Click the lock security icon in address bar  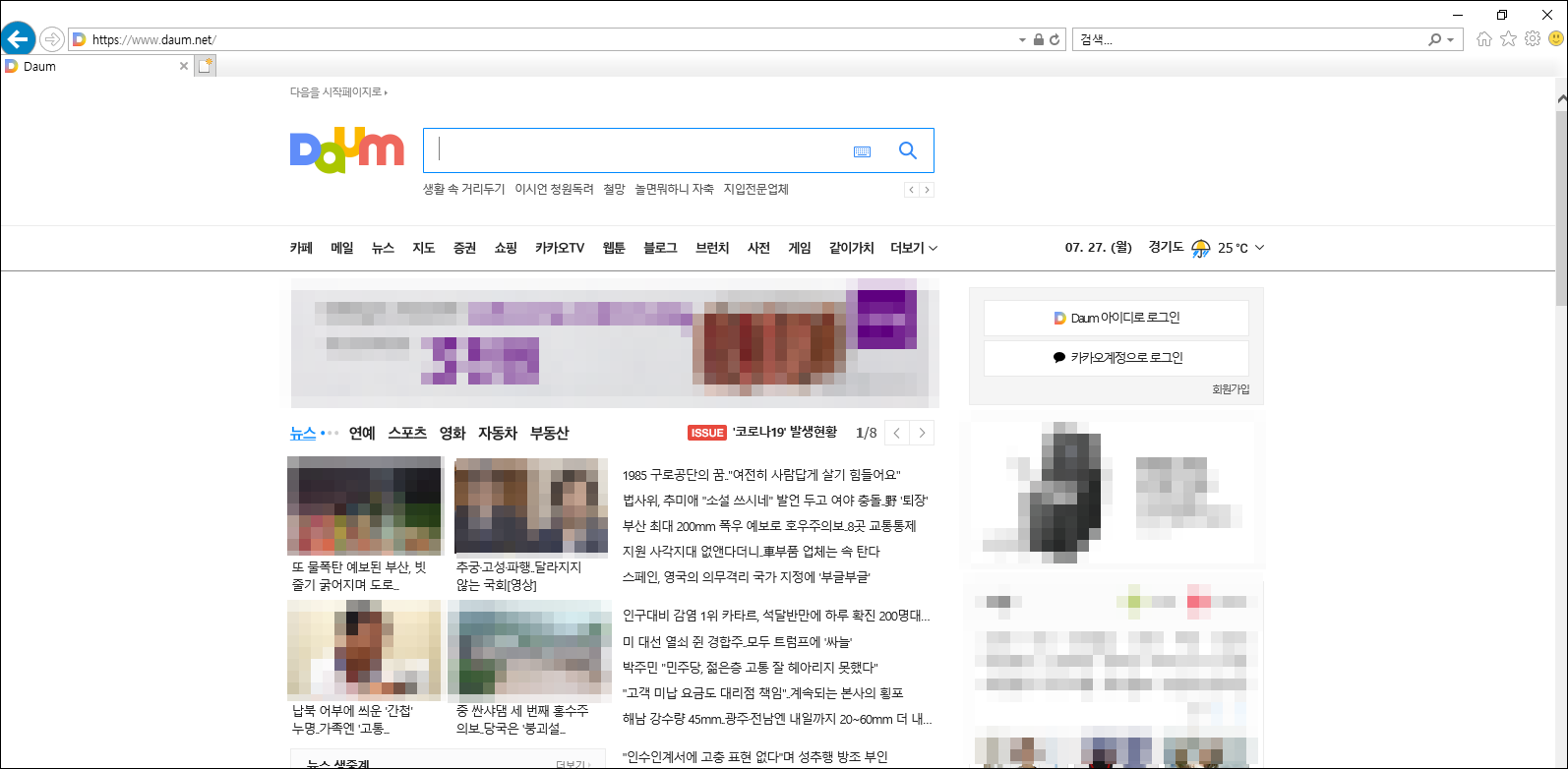(1038, 39)
